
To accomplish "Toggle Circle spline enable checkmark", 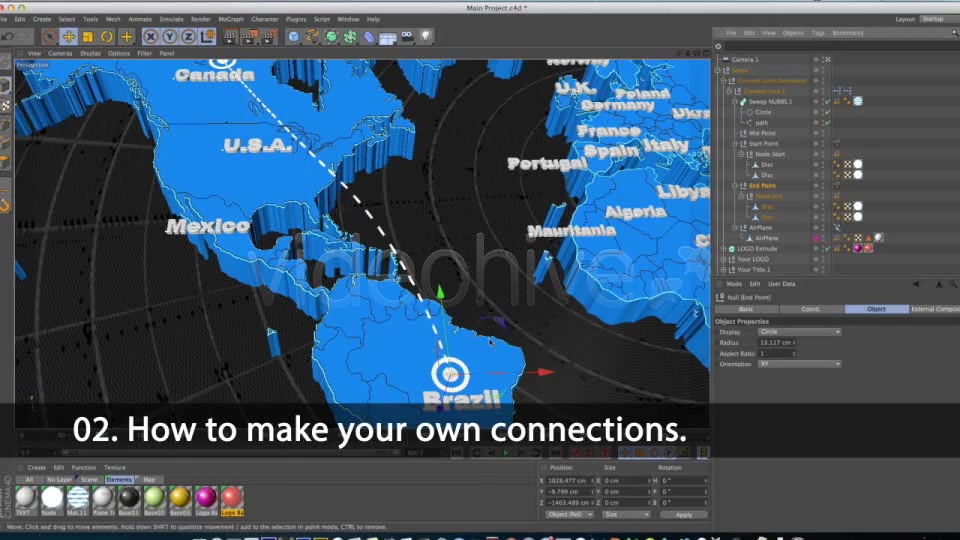I will tap(828, 112).
